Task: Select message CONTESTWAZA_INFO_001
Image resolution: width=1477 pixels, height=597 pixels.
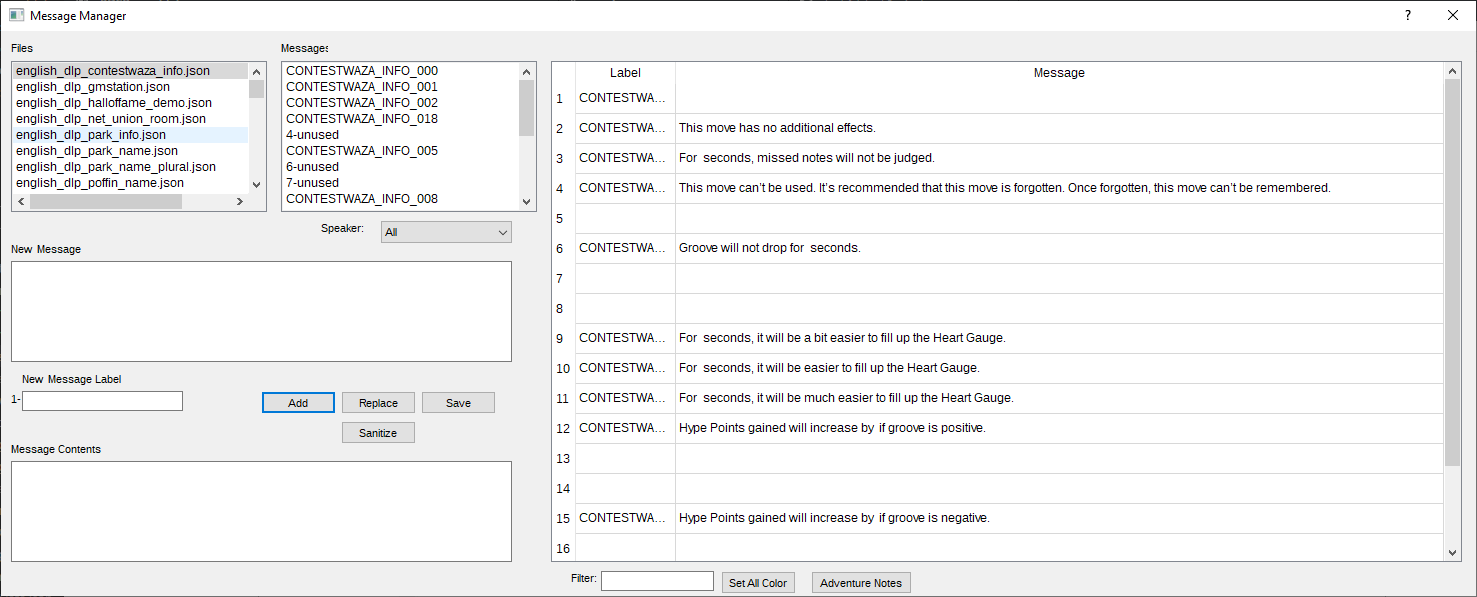Action: click(x=401, y=87)
